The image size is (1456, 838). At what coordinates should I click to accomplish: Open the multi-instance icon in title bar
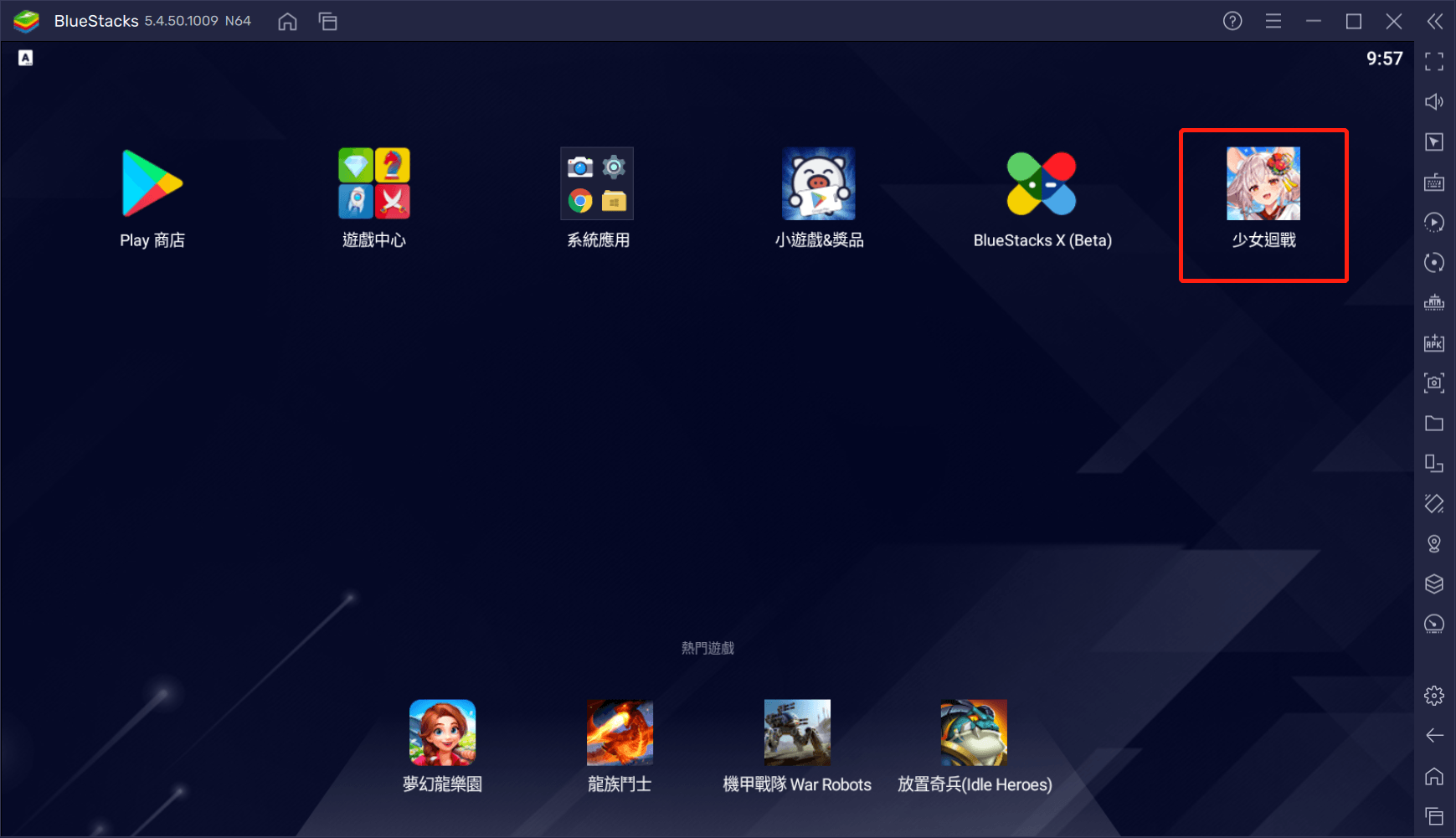(328, 22)
